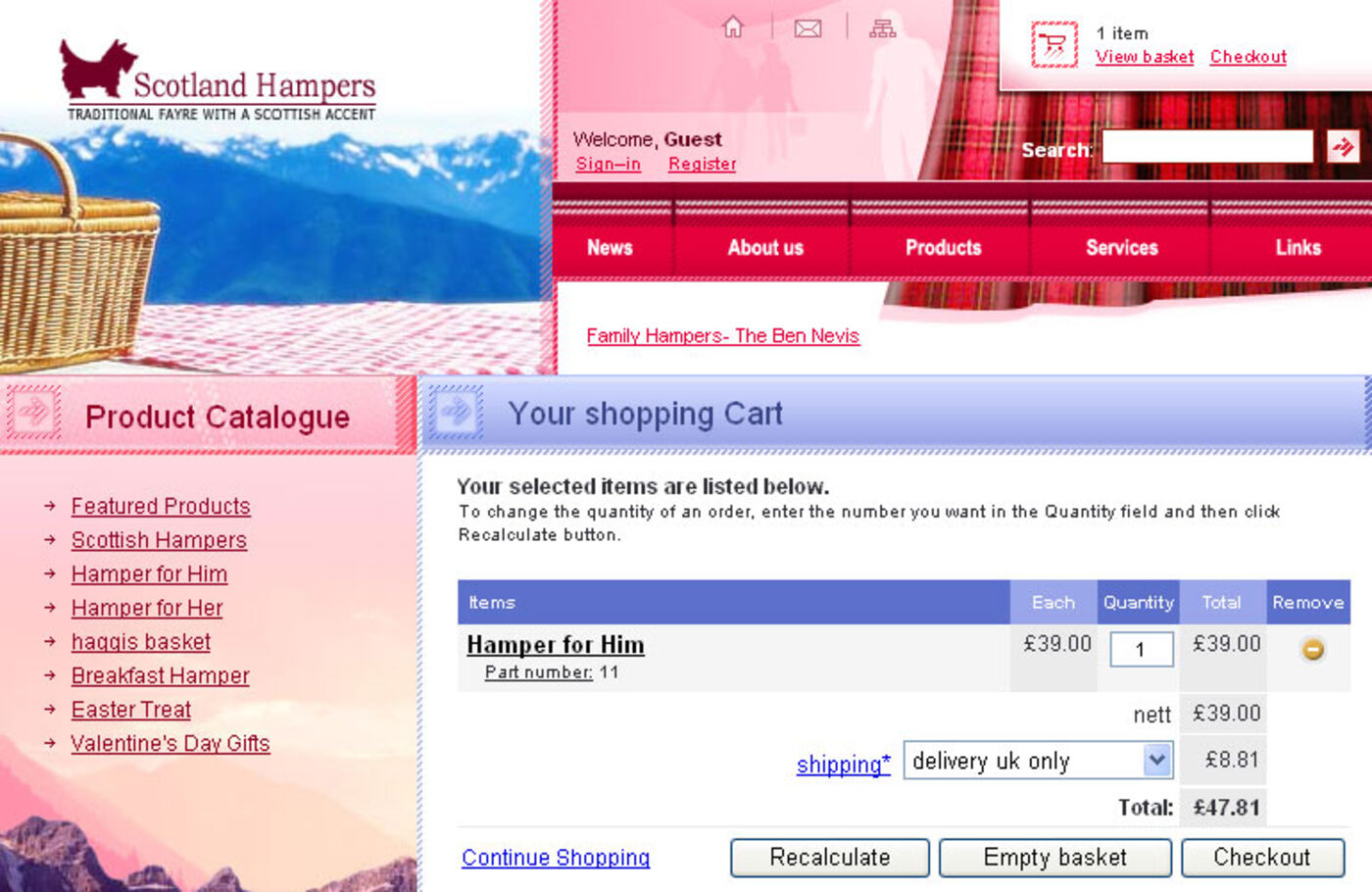Image resolution: width=1372 pixels, height=892 pixels.
Task: Click the shopping basket icon
Action: (1054, 45)
